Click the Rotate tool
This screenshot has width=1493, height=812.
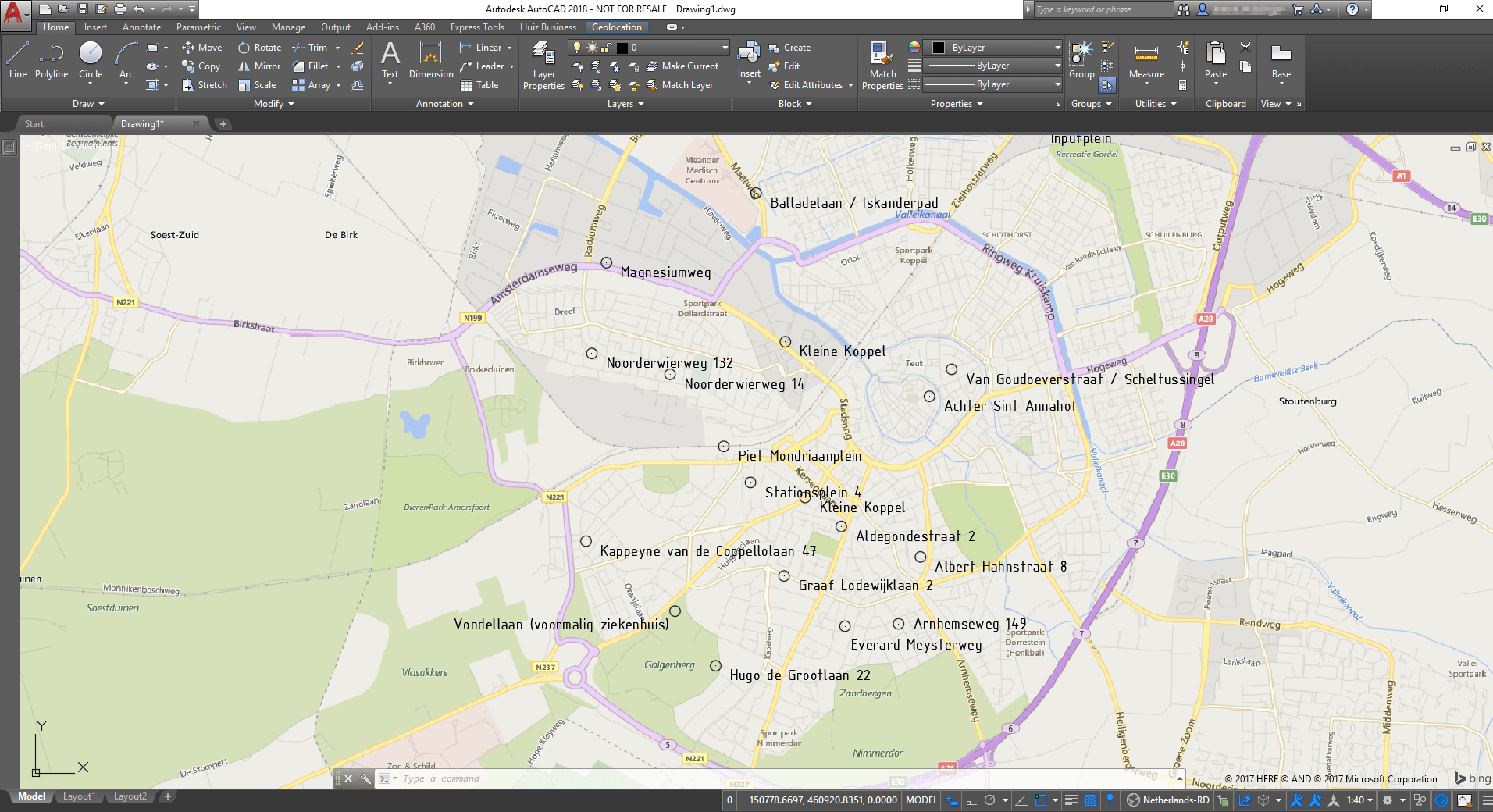tap(260, 48)
